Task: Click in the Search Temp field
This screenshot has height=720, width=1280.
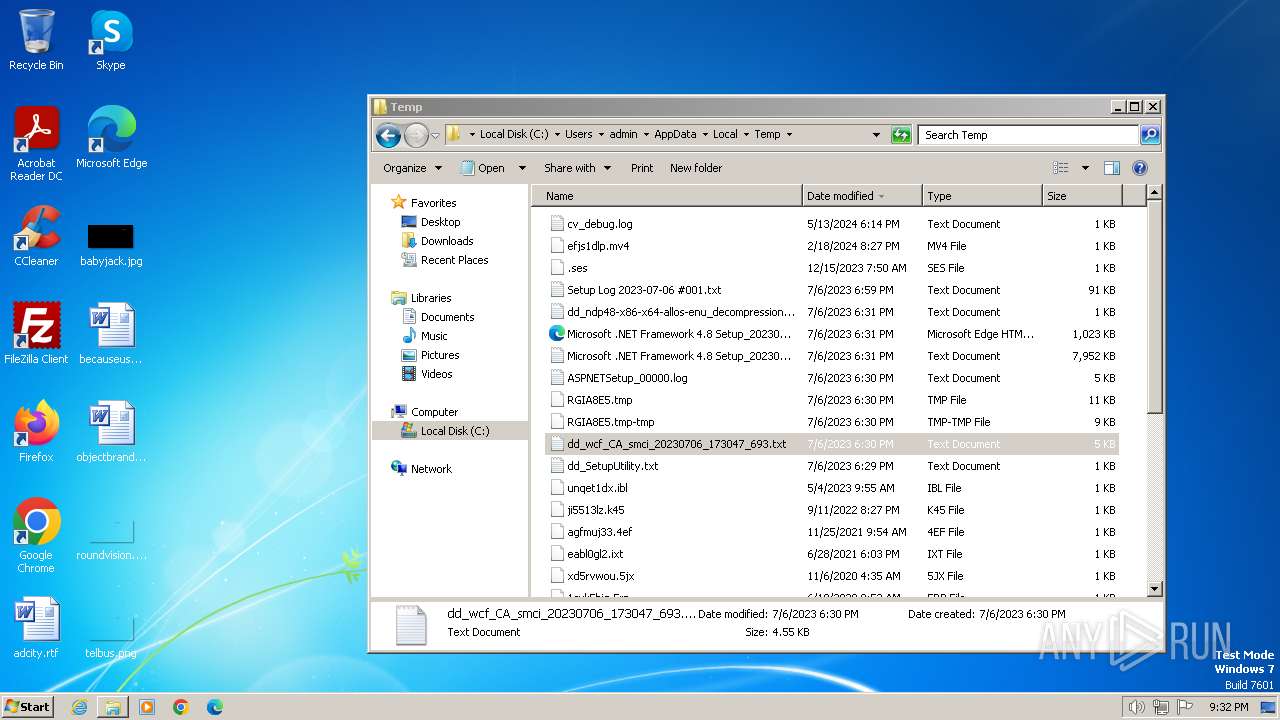Action: click(x=1028, y=135)
